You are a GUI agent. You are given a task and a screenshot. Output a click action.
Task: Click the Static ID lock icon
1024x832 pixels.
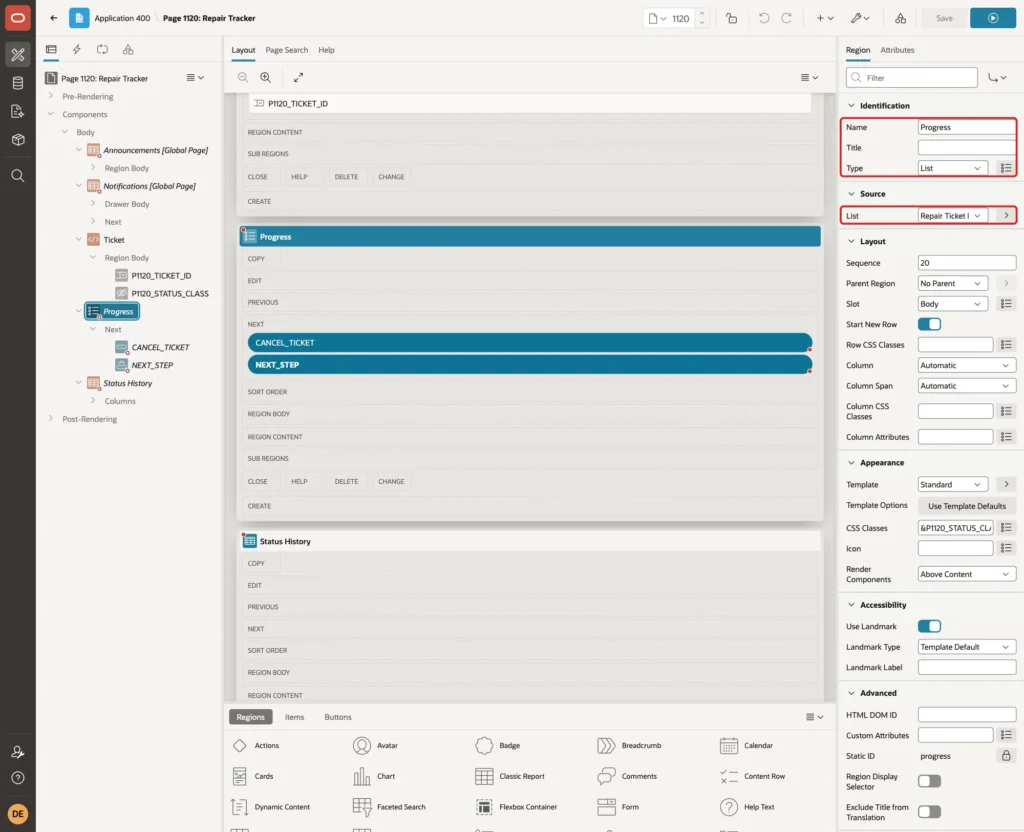tap(1006, 756)
